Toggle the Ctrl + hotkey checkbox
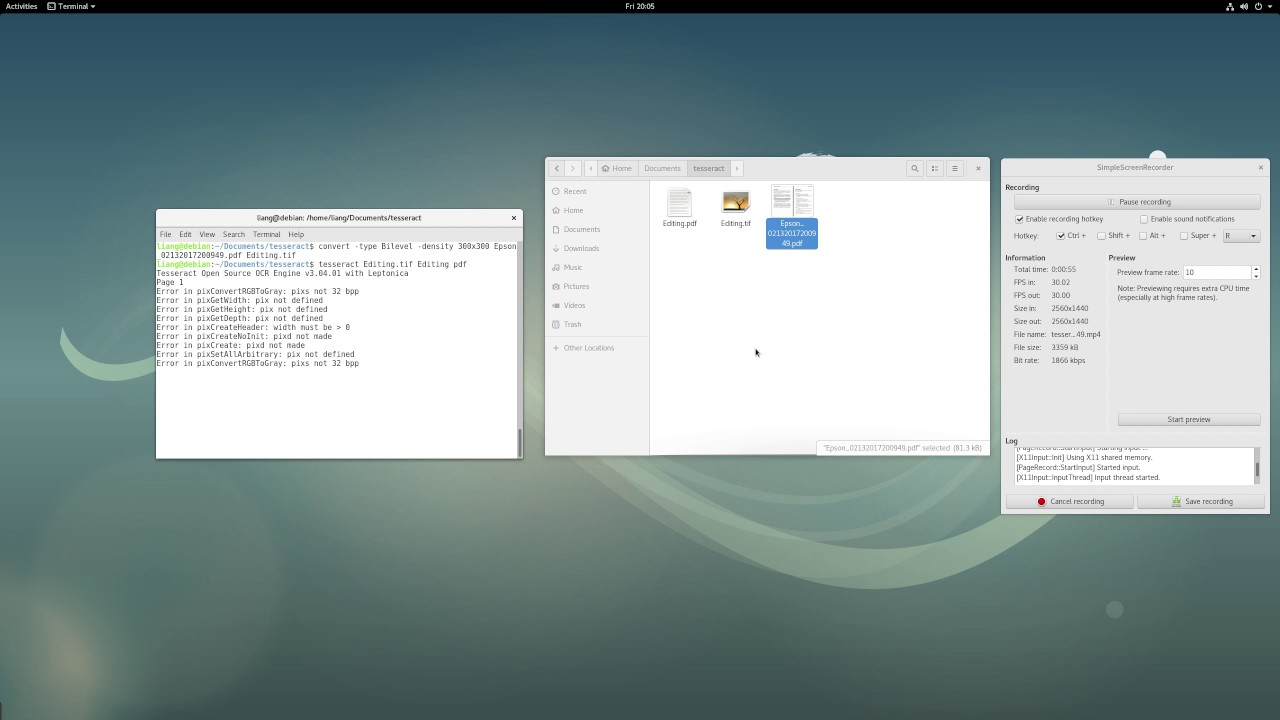This screenshot has width=1280, height=720. [1061, 236]
